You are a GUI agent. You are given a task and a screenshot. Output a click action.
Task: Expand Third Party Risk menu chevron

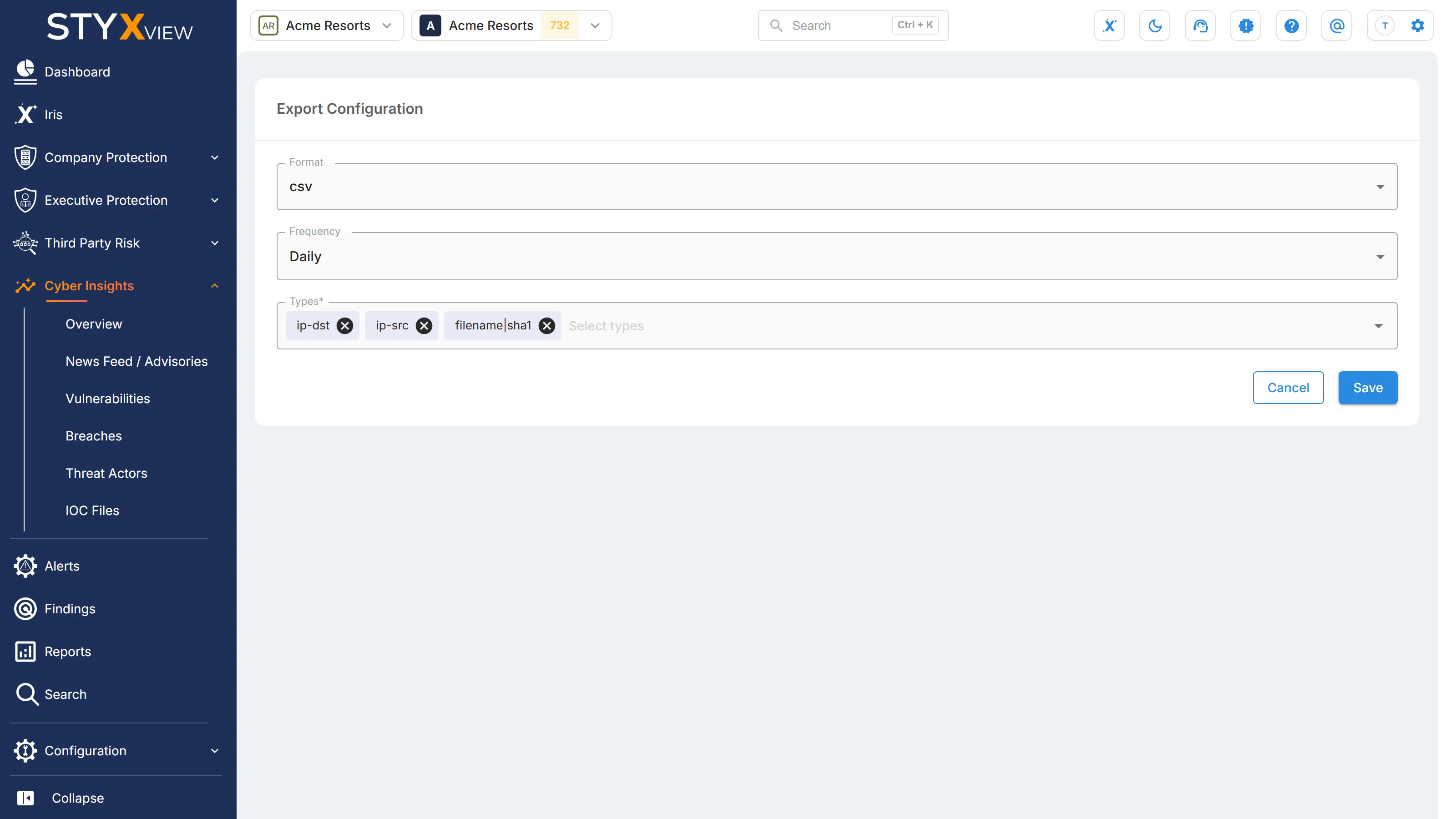tap(215, 243)
